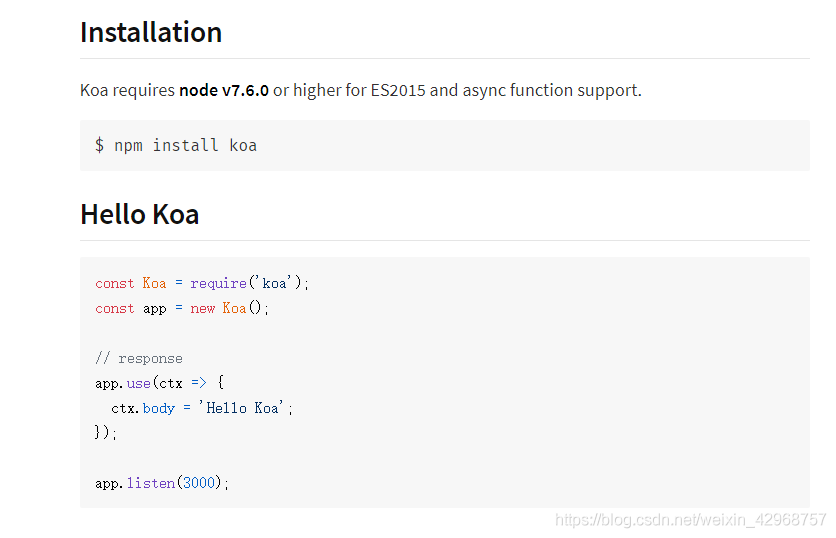Click the blue arrow function operator
The image size is (836, 538).
[199, 383]
